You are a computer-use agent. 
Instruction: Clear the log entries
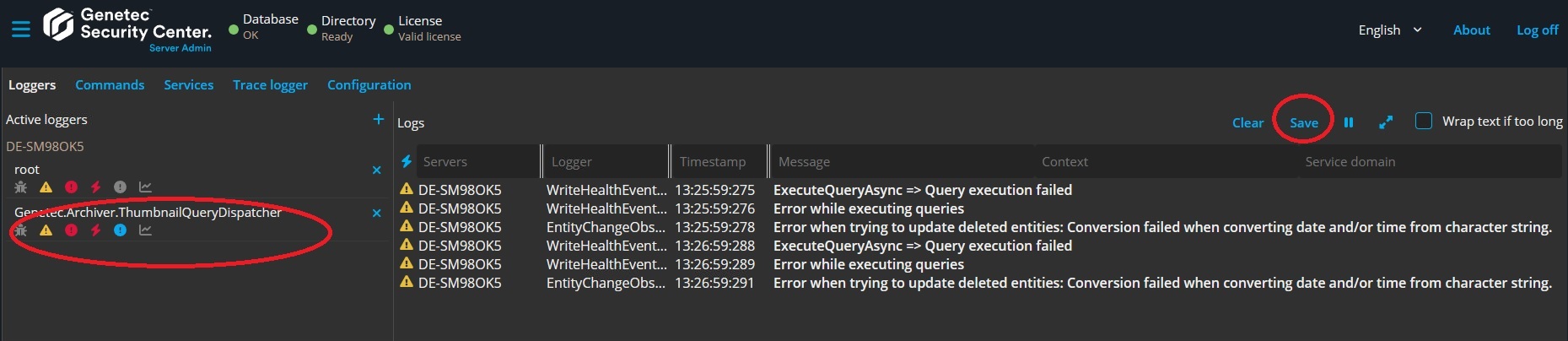point(1247,122)
